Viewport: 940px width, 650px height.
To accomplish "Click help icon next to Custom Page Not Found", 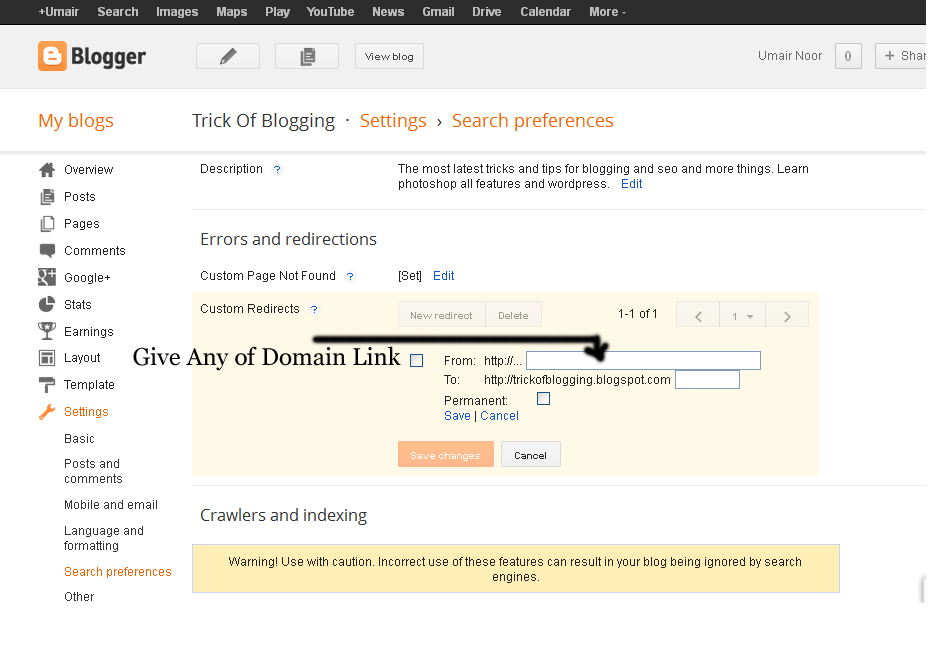I will pos(350,276).
